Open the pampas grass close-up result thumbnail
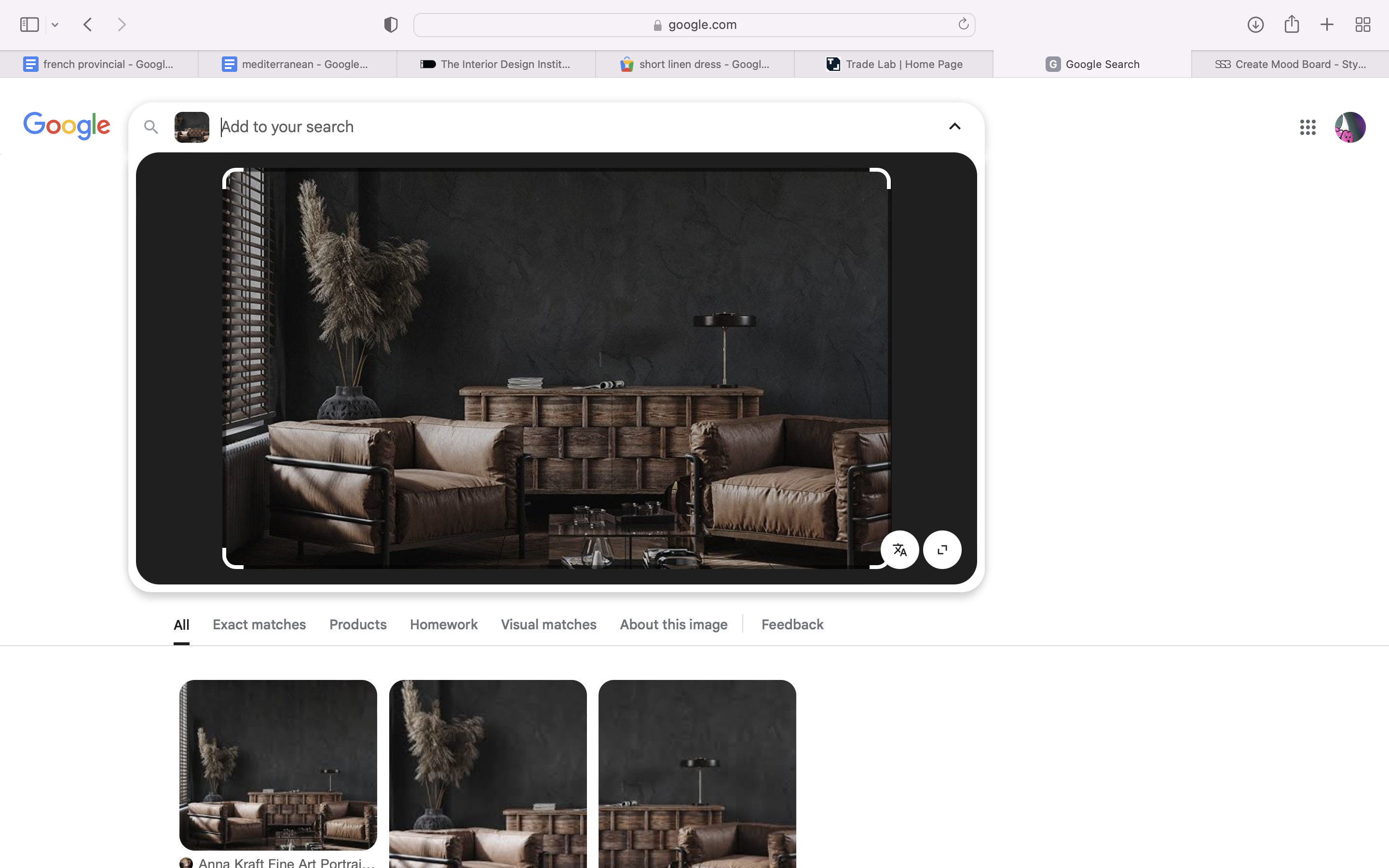Screen dimensions: 1389x868 pyautogui.click(x=488, y=774)
